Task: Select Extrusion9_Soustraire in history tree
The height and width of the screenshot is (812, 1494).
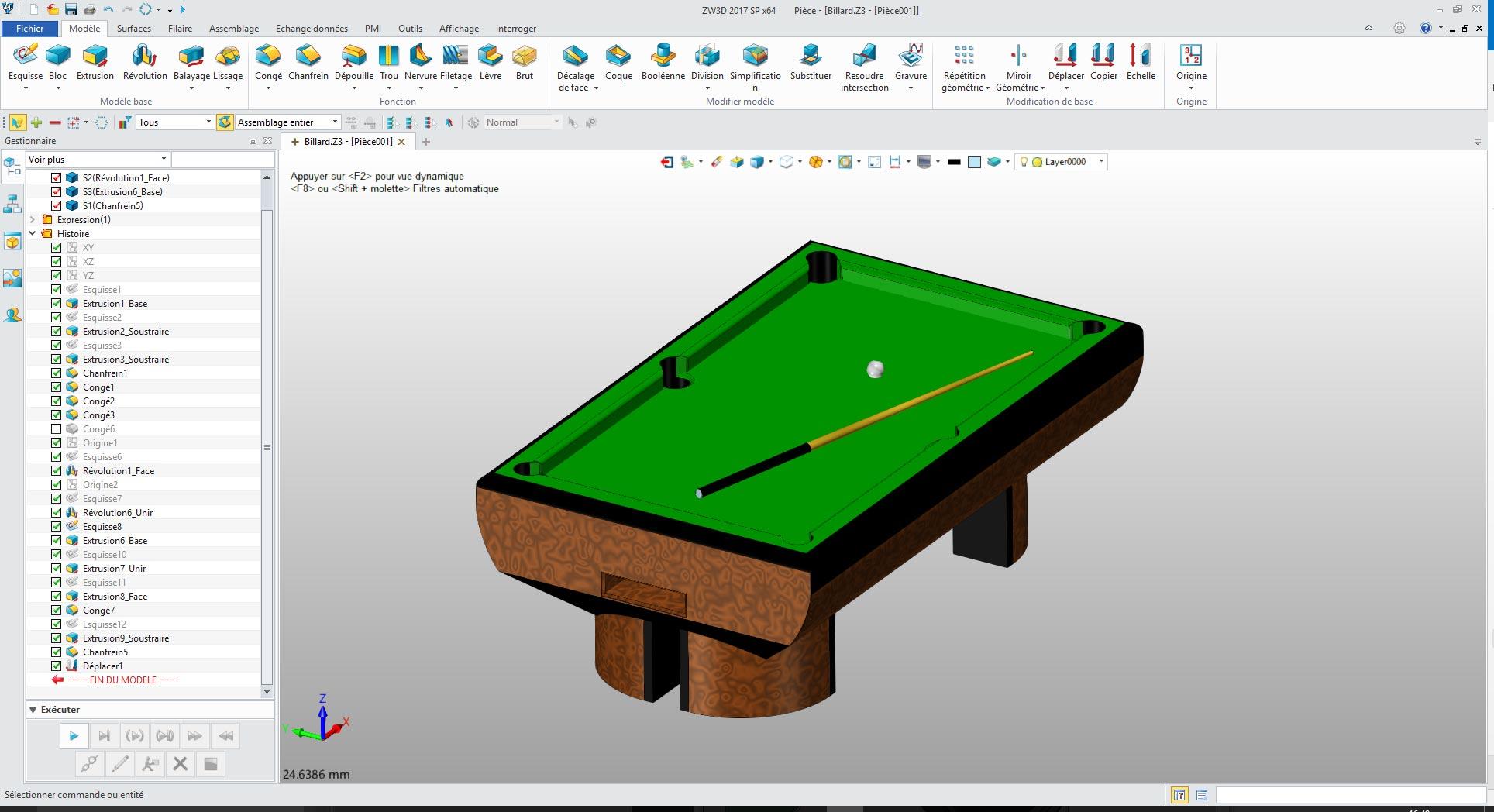Action: (x=126, y=638)
